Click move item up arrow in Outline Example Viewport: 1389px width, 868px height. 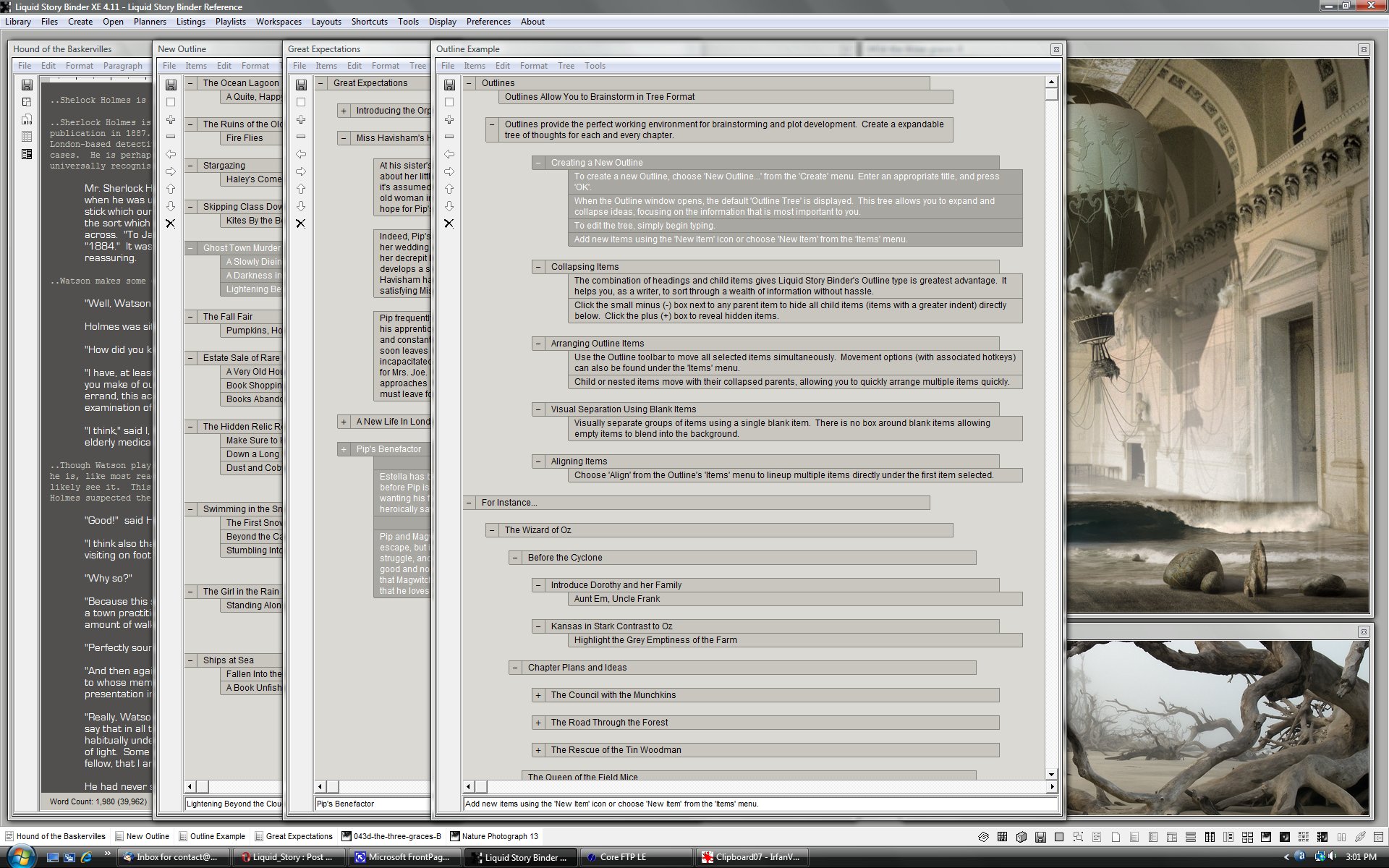point(449,189)
